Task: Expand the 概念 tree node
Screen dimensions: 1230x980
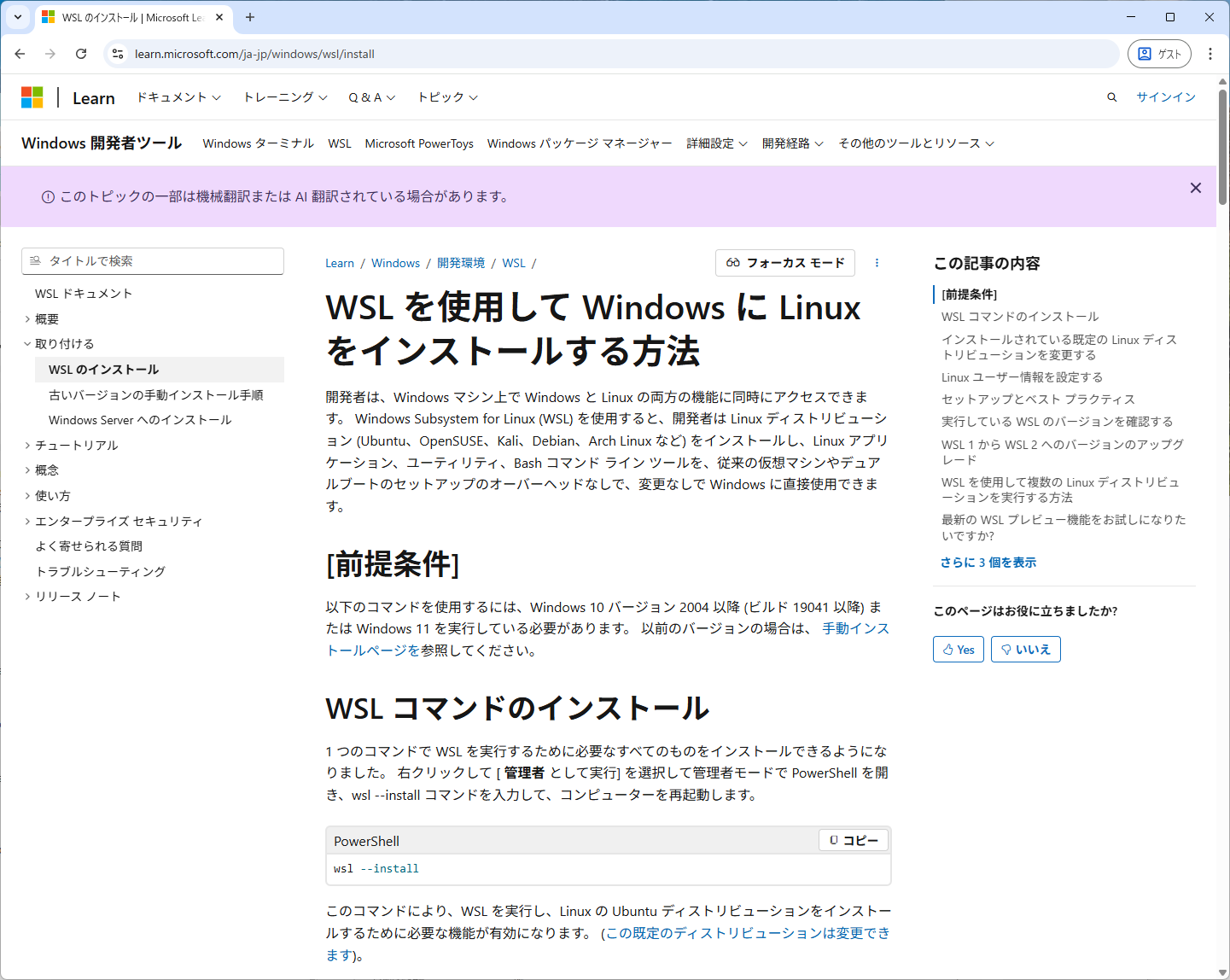Action: 27,470
